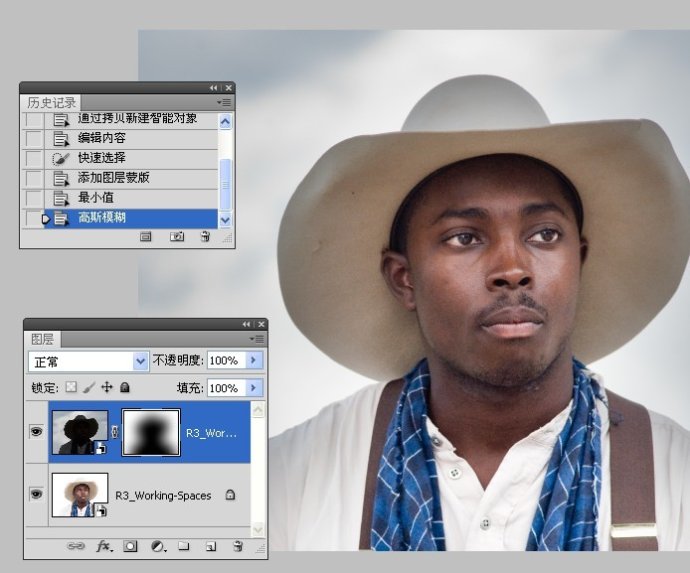This screenshot has height=573, width=690.
Task: Select the bottom layer's cowboy thumbnail
Action: point(80,495)
